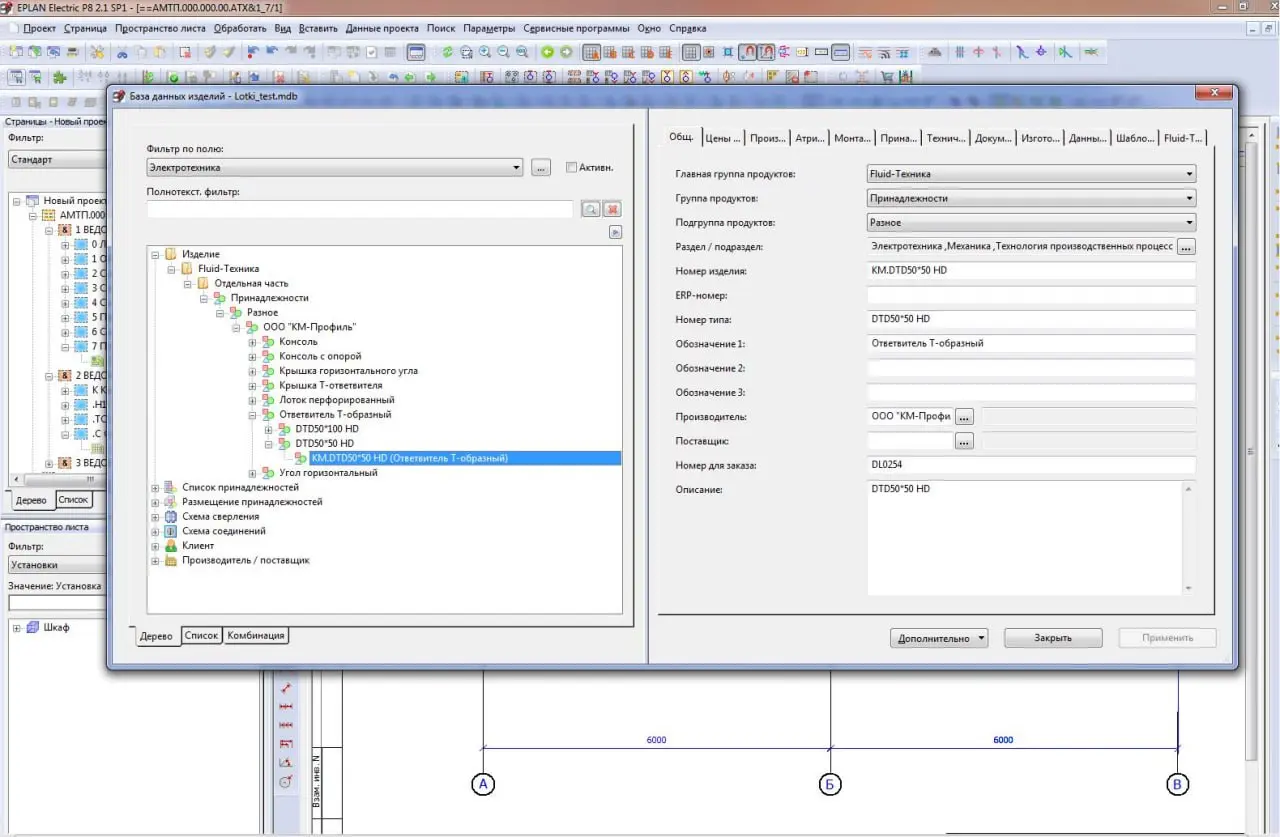Click the green back arrow icon
Viewport: 1280px width, 837px height.
[548, 52]
